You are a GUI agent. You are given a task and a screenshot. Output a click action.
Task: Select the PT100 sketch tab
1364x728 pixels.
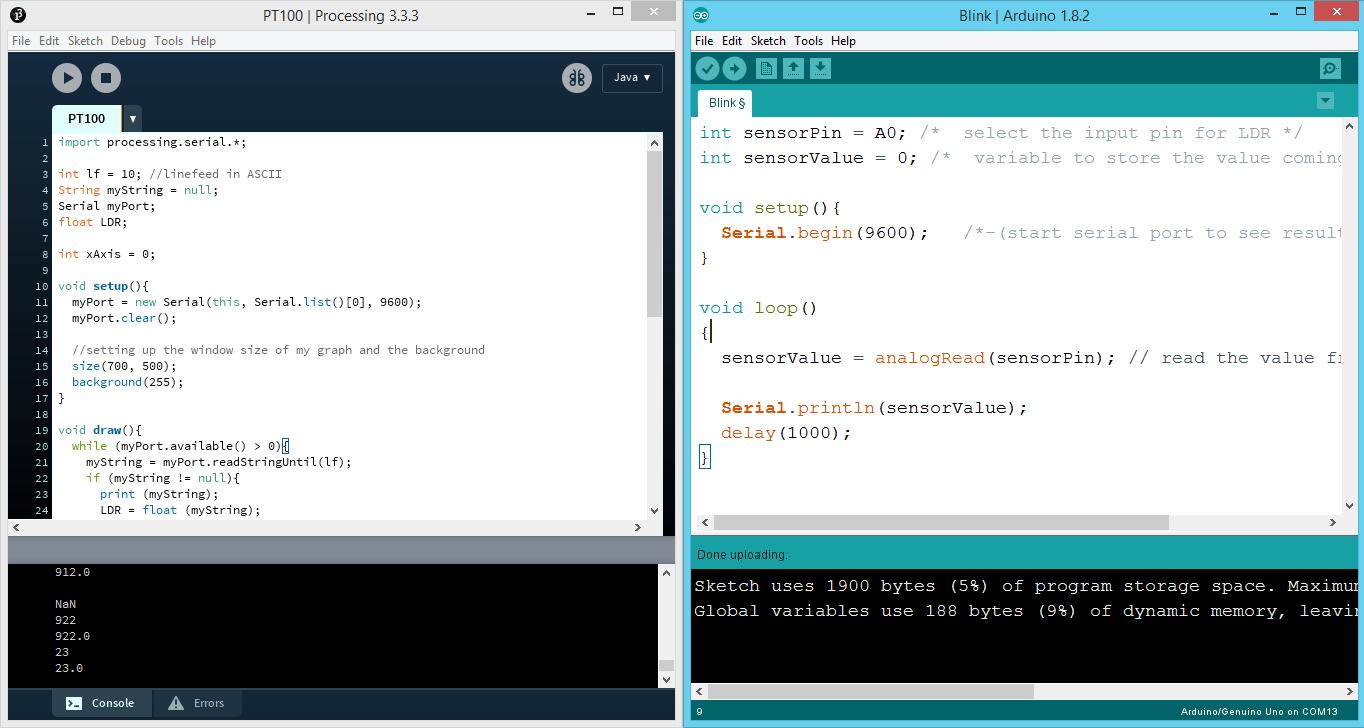click(86, 118)
